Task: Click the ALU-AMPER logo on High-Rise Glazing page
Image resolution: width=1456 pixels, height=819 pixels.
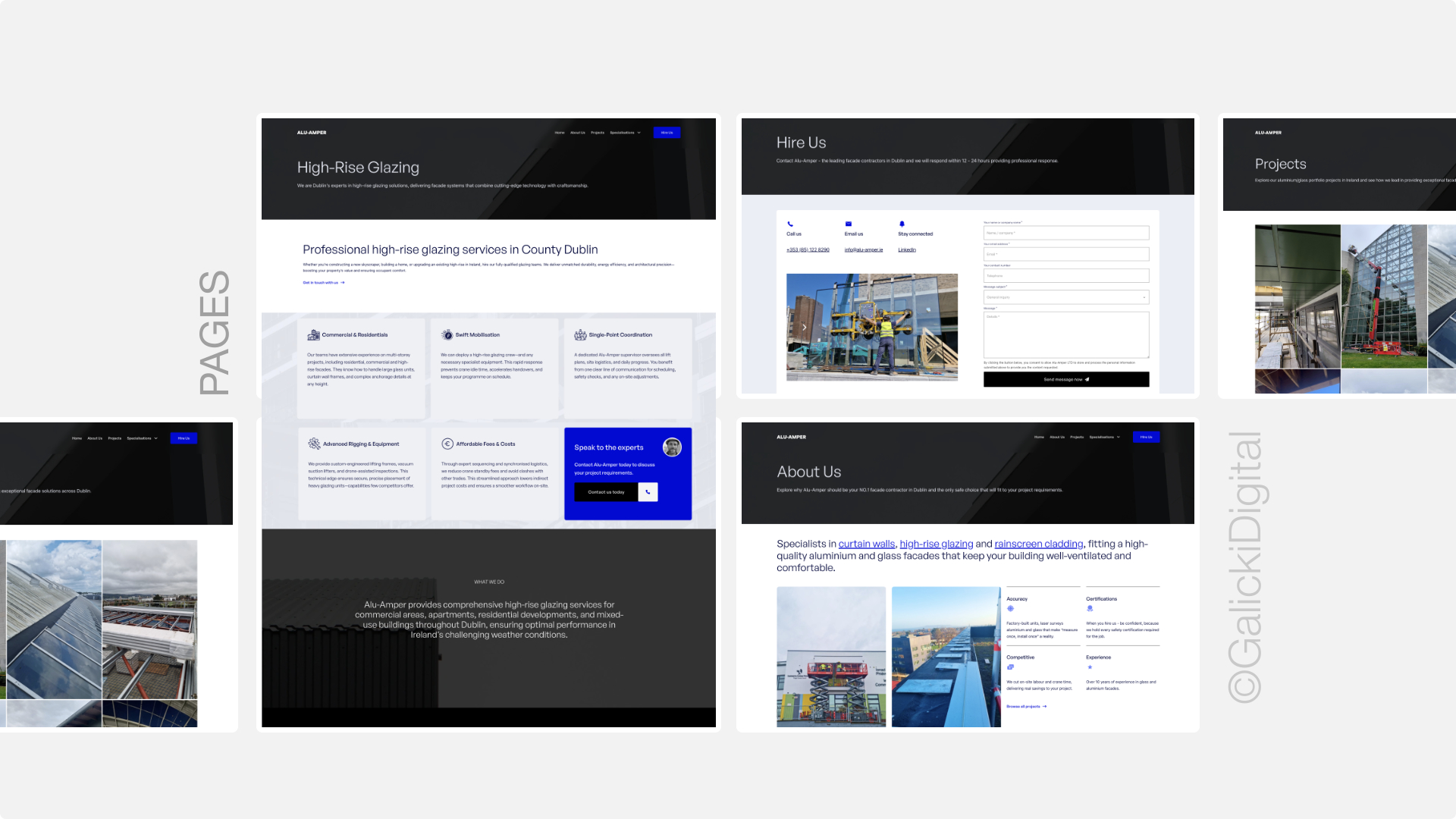Action: (x=312, y=132)
